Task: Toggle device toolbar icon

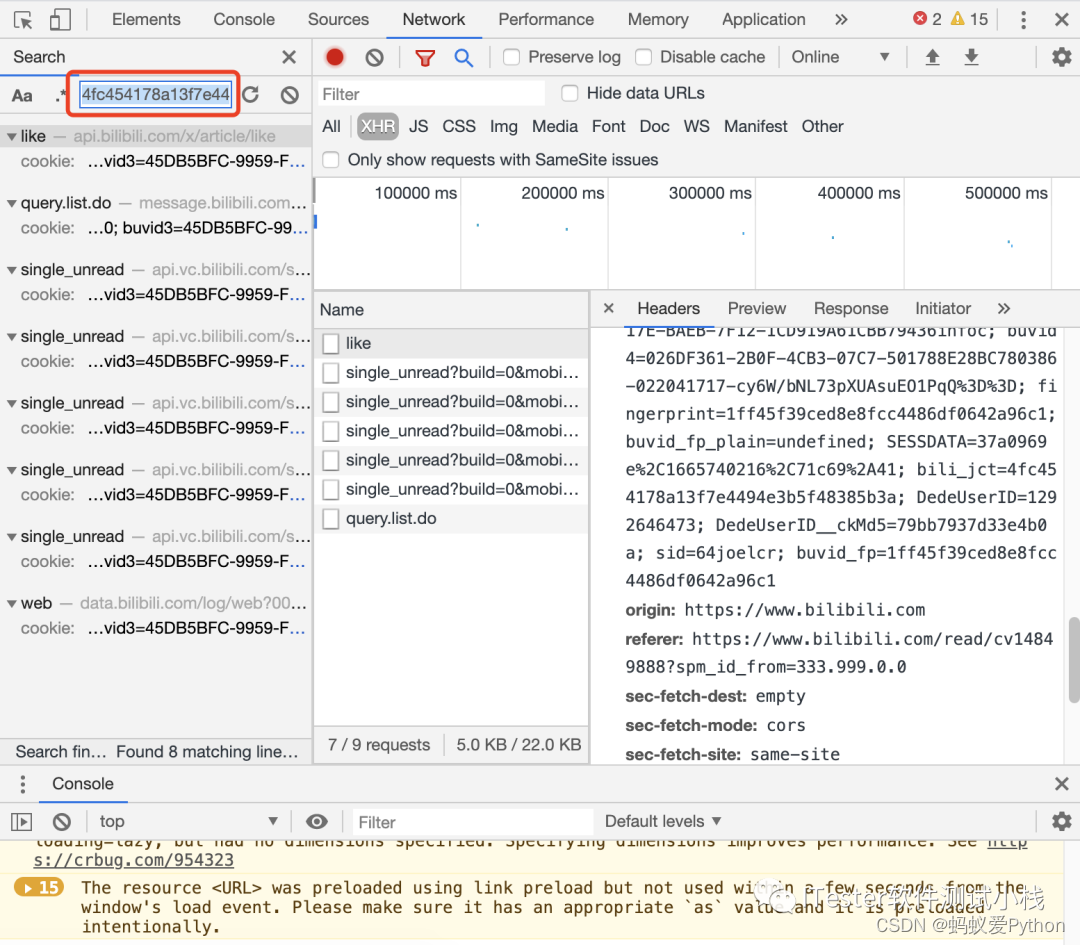Action: (x=60, y=19)
